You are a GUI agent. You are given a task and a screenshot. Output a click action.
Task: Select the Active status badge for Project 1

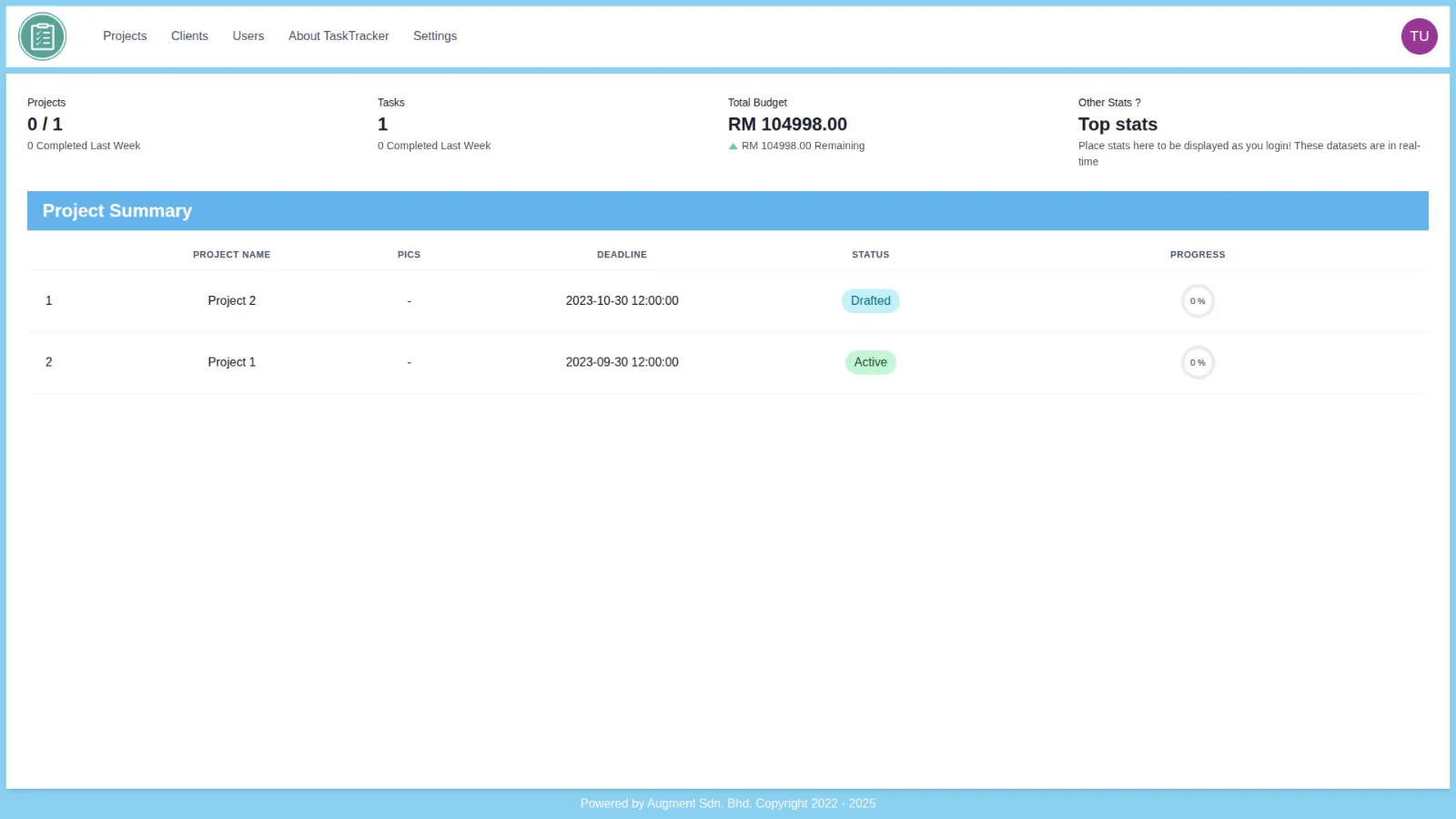pos(870,362)
